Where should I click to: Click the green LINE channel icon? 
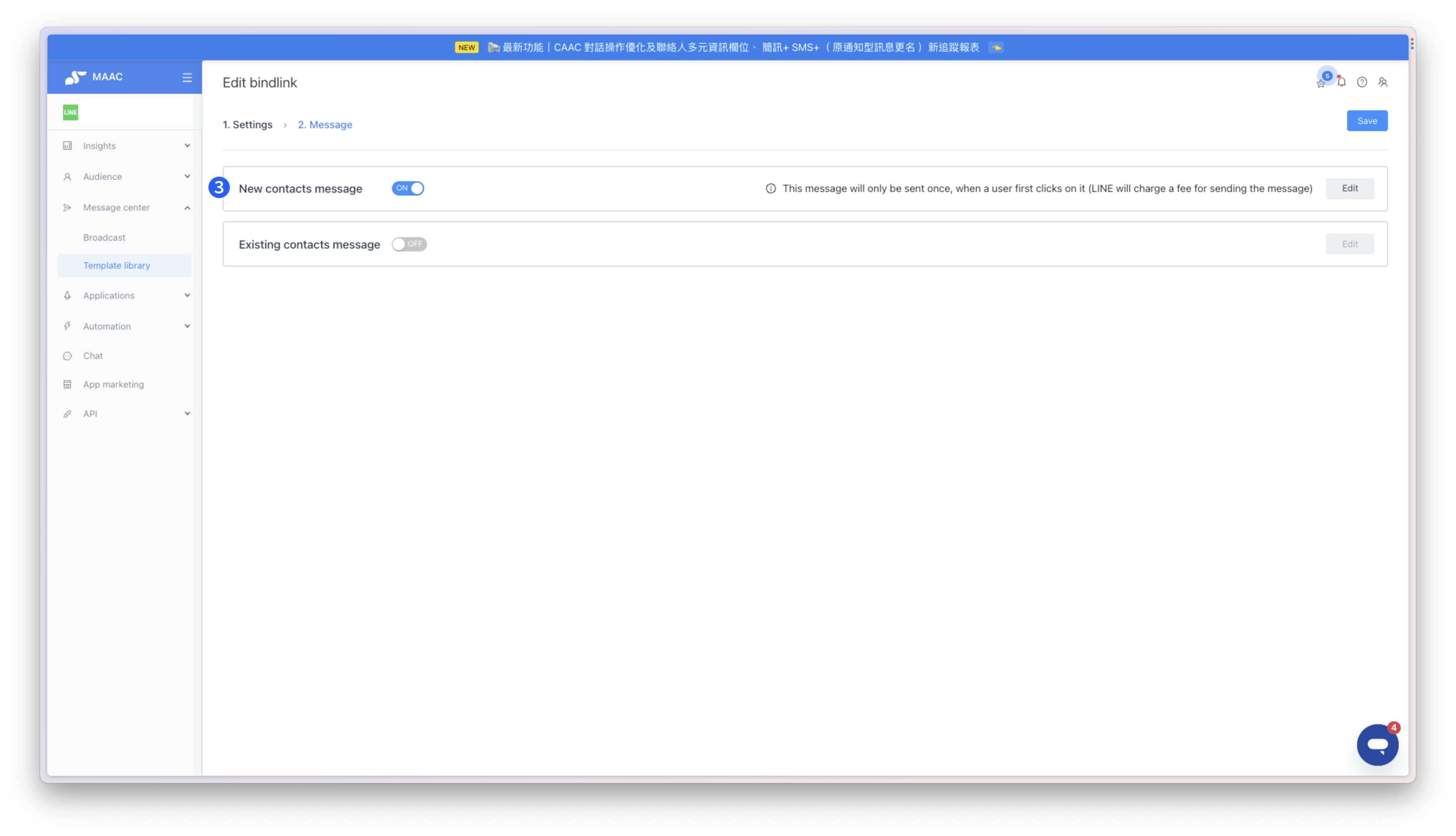(71, 112)
